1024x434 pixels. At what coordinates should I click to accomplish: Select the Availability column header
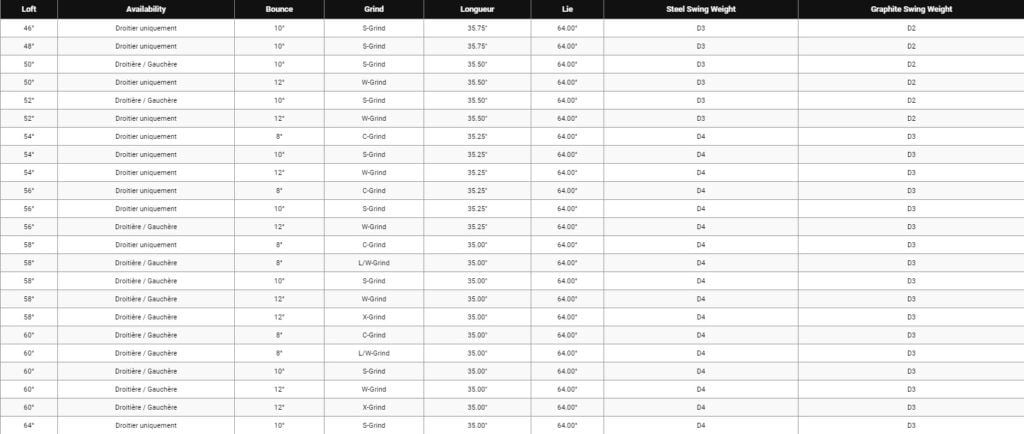click(146, 9)
